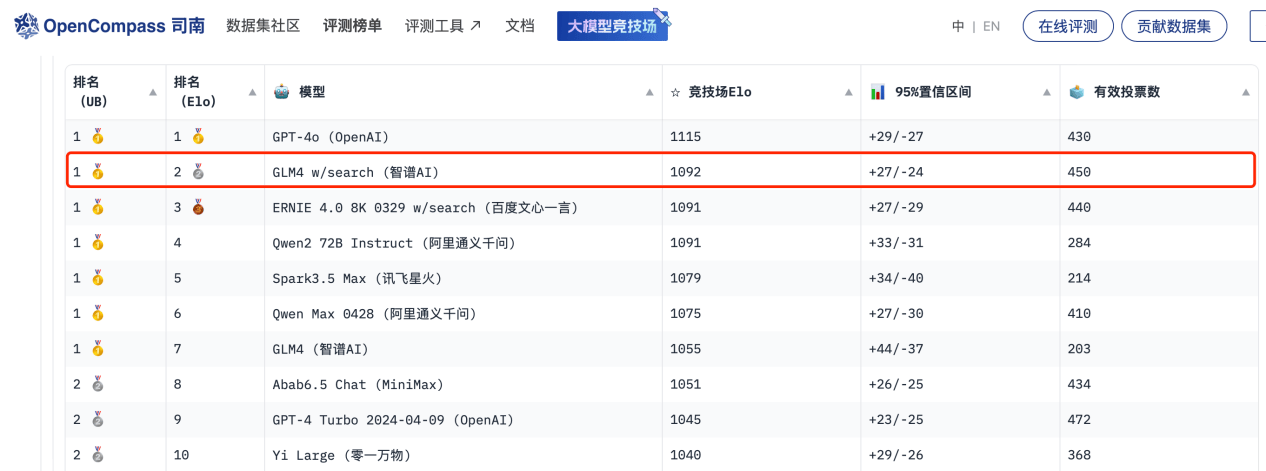Click the star icon beside 竞技场Elo
Screen dimensions: 1266x471
(676, 92)
